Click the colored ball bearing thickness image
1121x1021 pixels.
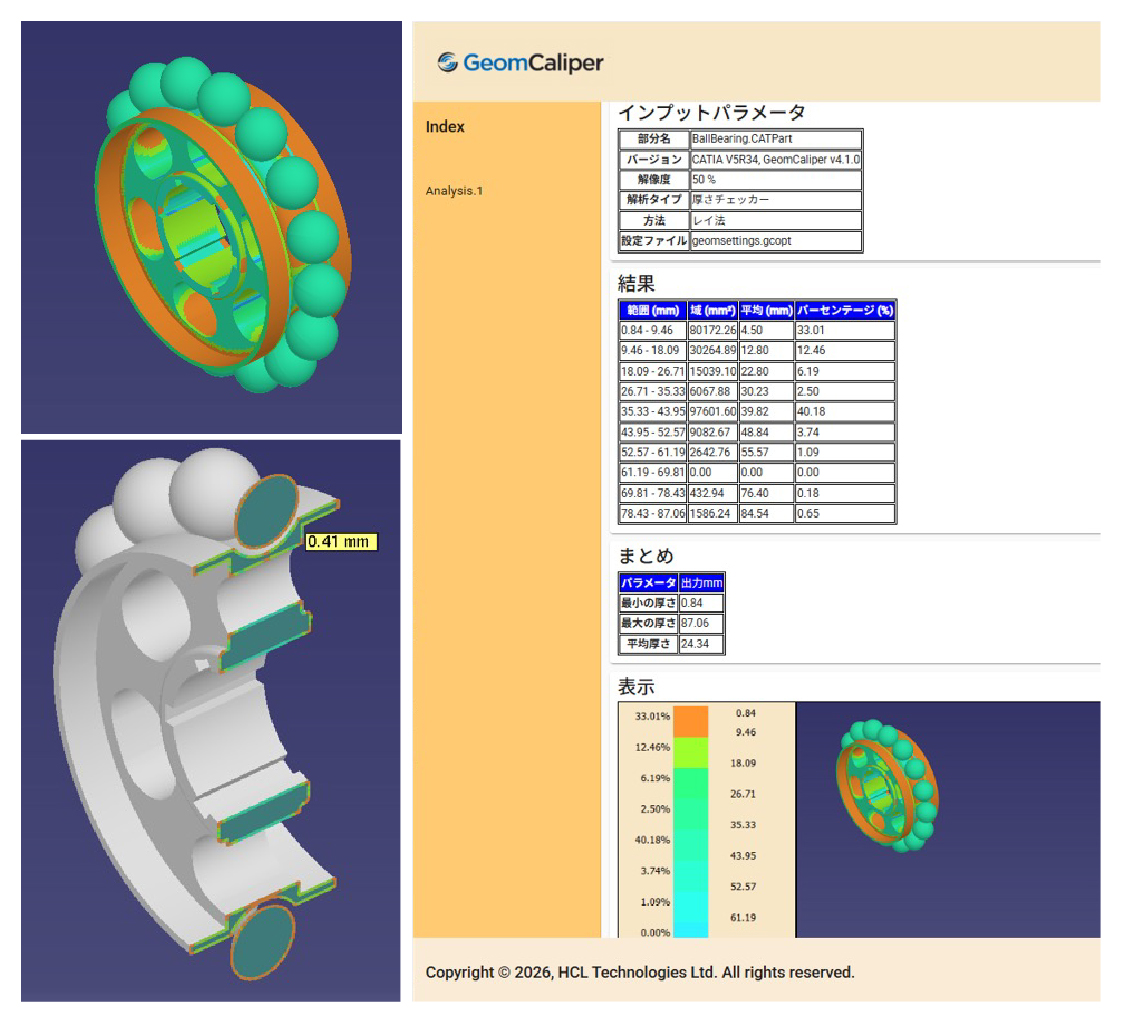pyautogui.click(x=212, y=227)
